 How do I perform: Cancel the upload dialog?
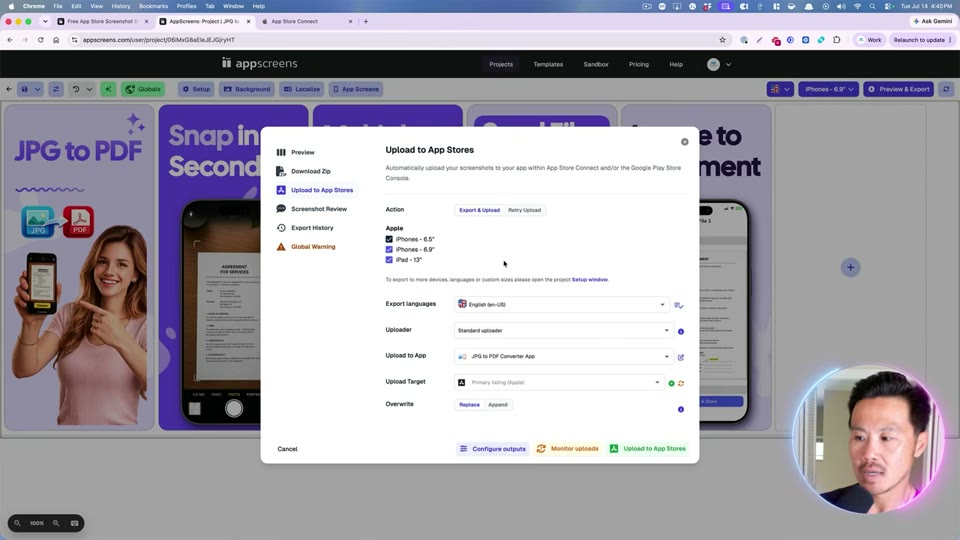[x=287, y=449]
